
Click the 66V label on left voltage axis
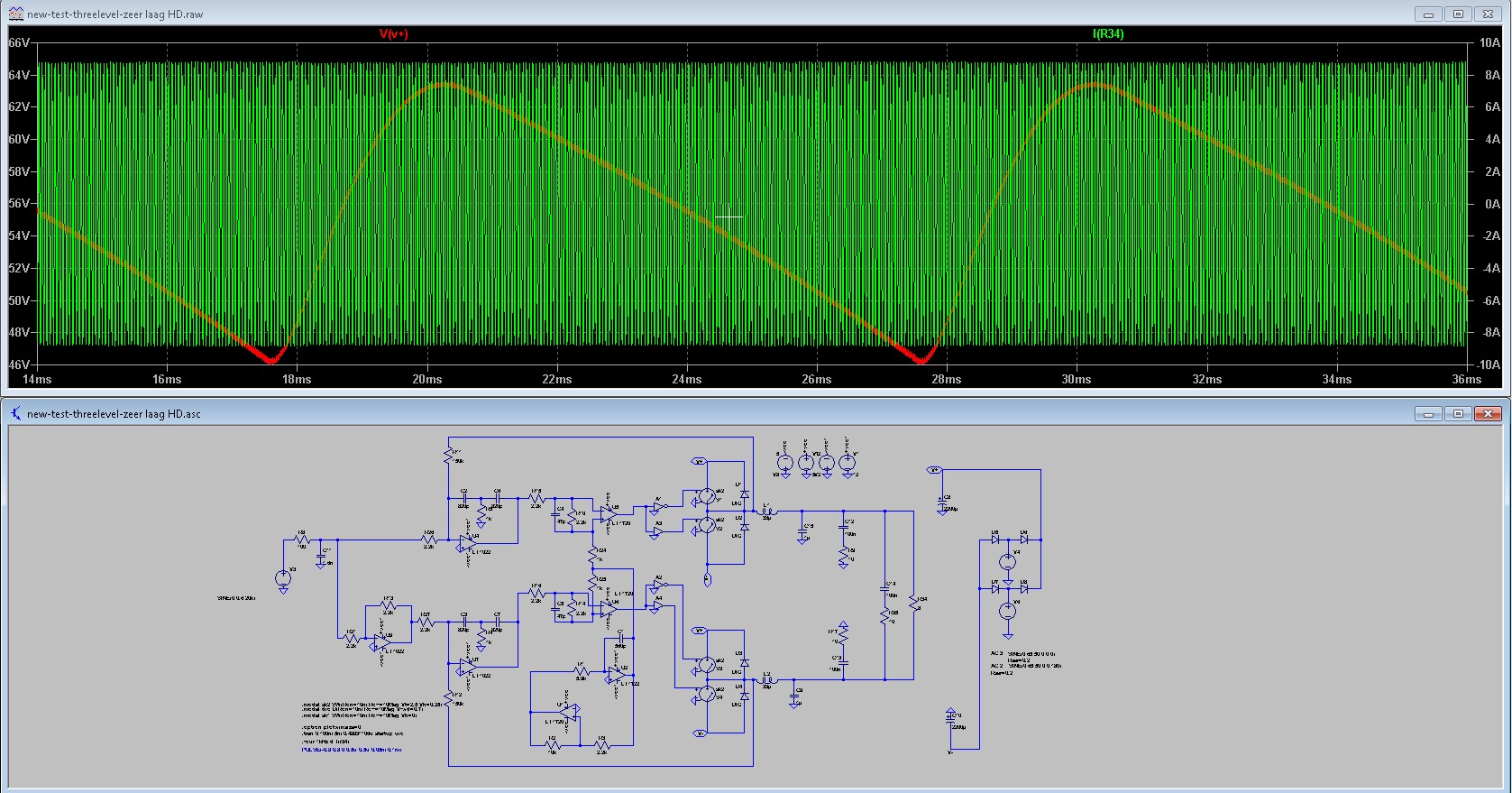[19, 42]
